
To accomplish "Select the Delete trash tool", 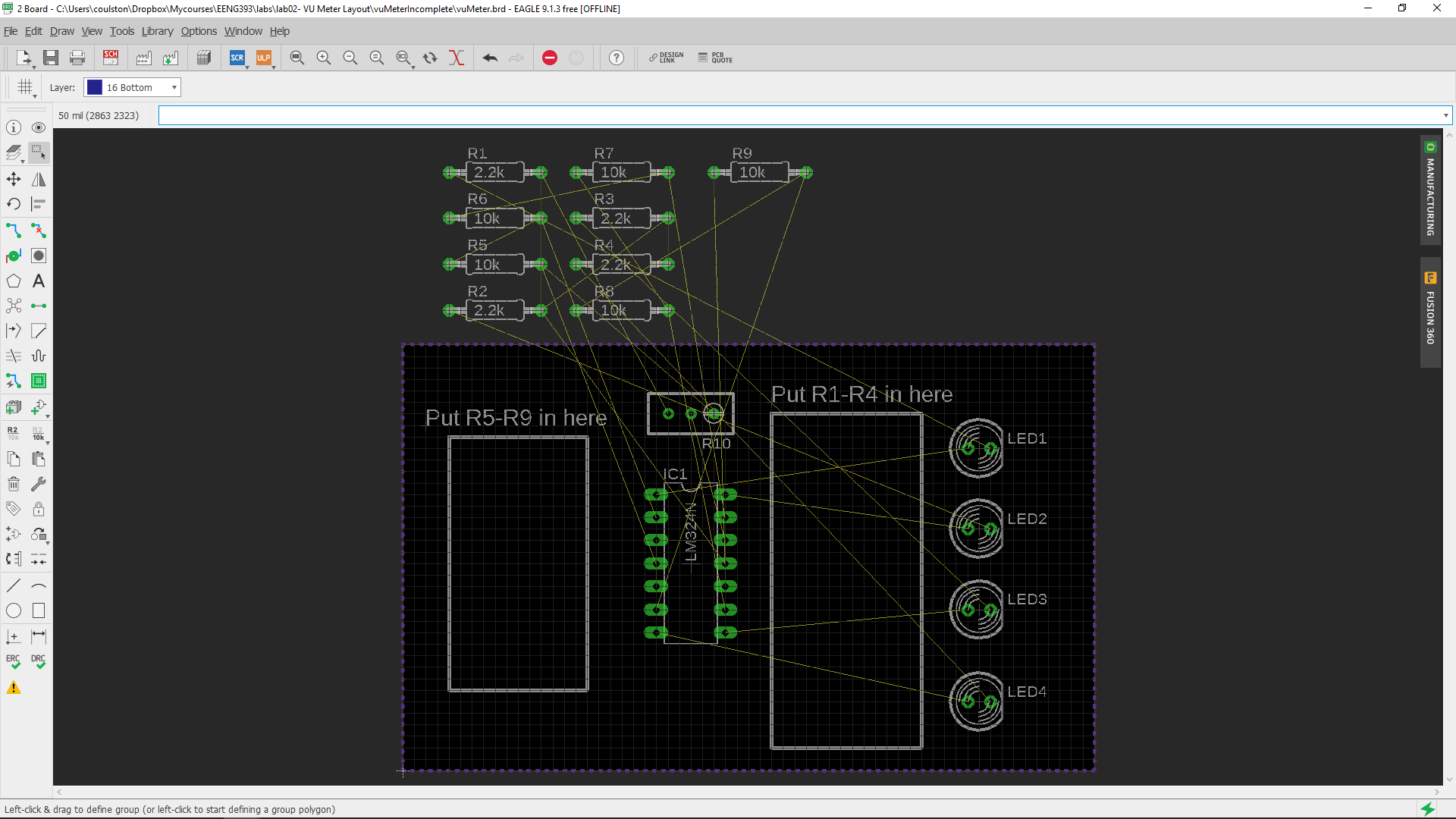I will coord(14,484).
